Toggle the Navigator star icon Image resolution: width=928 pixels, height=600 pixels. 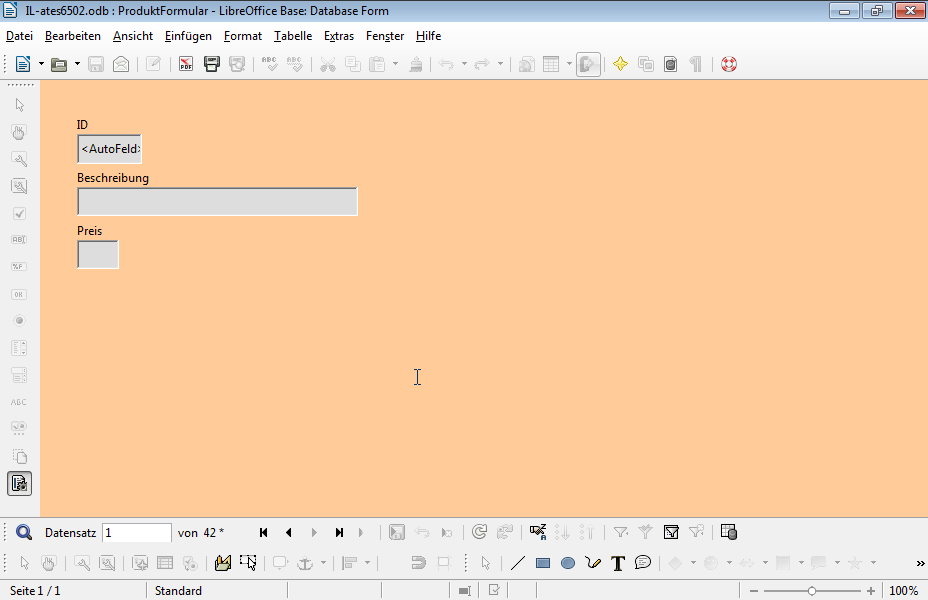point(620,64)
